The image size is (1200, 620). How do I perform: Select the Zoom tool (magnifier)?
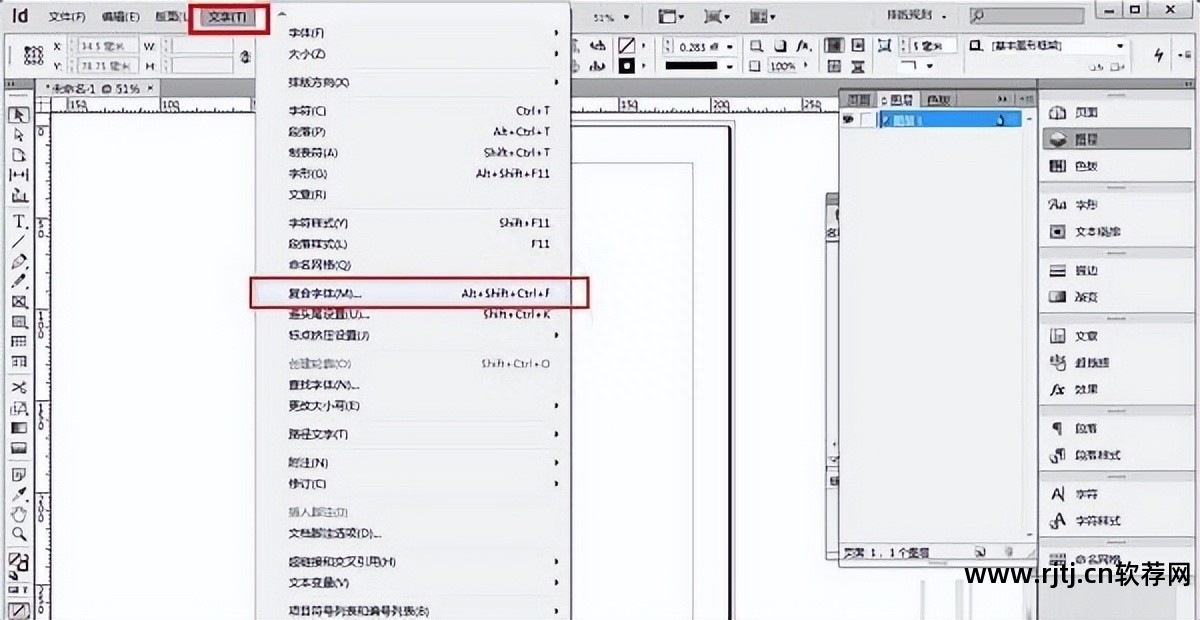click(19, 535)
